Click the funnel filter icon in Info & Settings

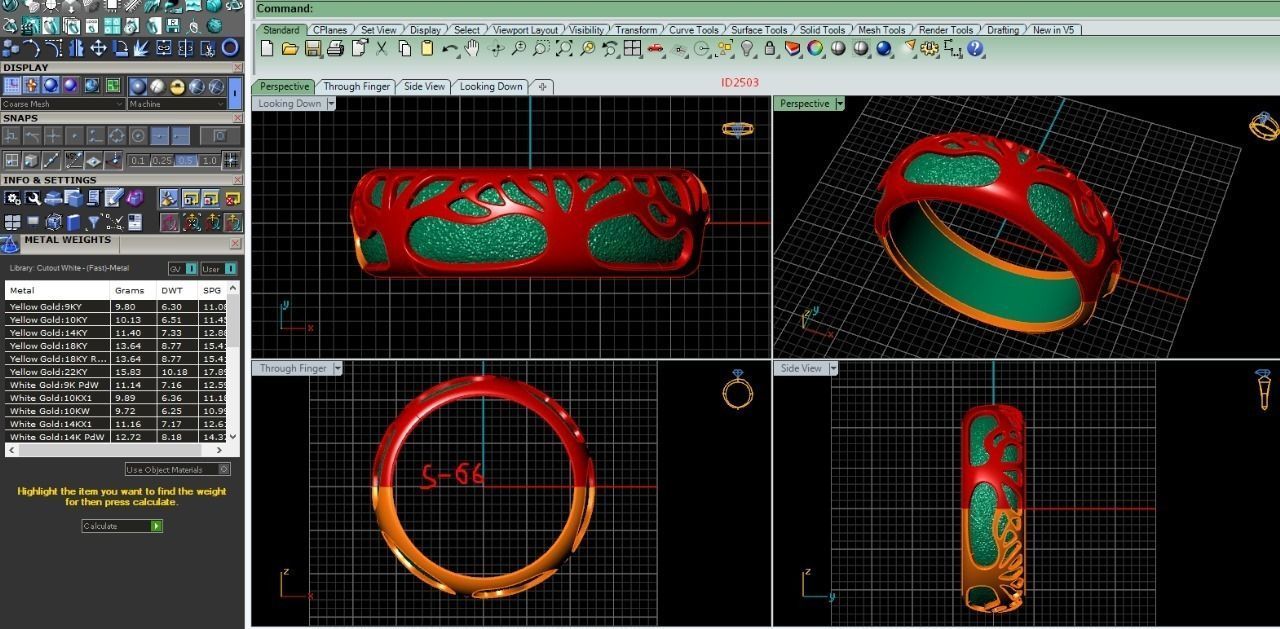point(94,222)
